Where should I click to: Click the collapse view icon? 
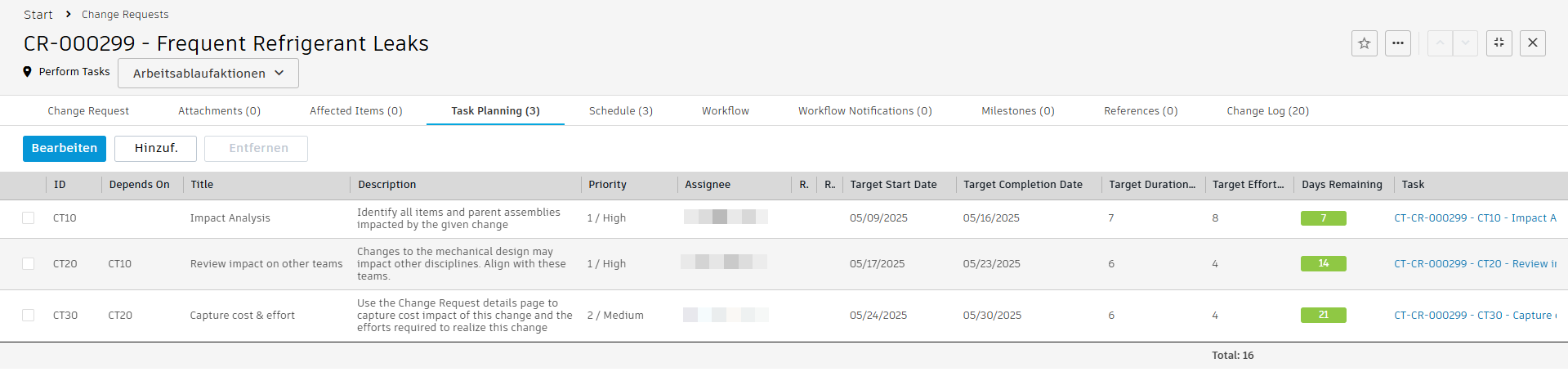1499,43
